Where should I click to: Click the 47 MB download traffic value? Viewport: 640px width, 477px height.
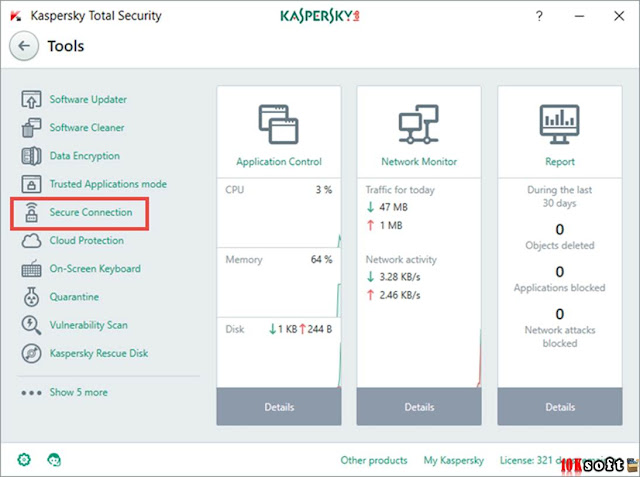coord(393,207)
